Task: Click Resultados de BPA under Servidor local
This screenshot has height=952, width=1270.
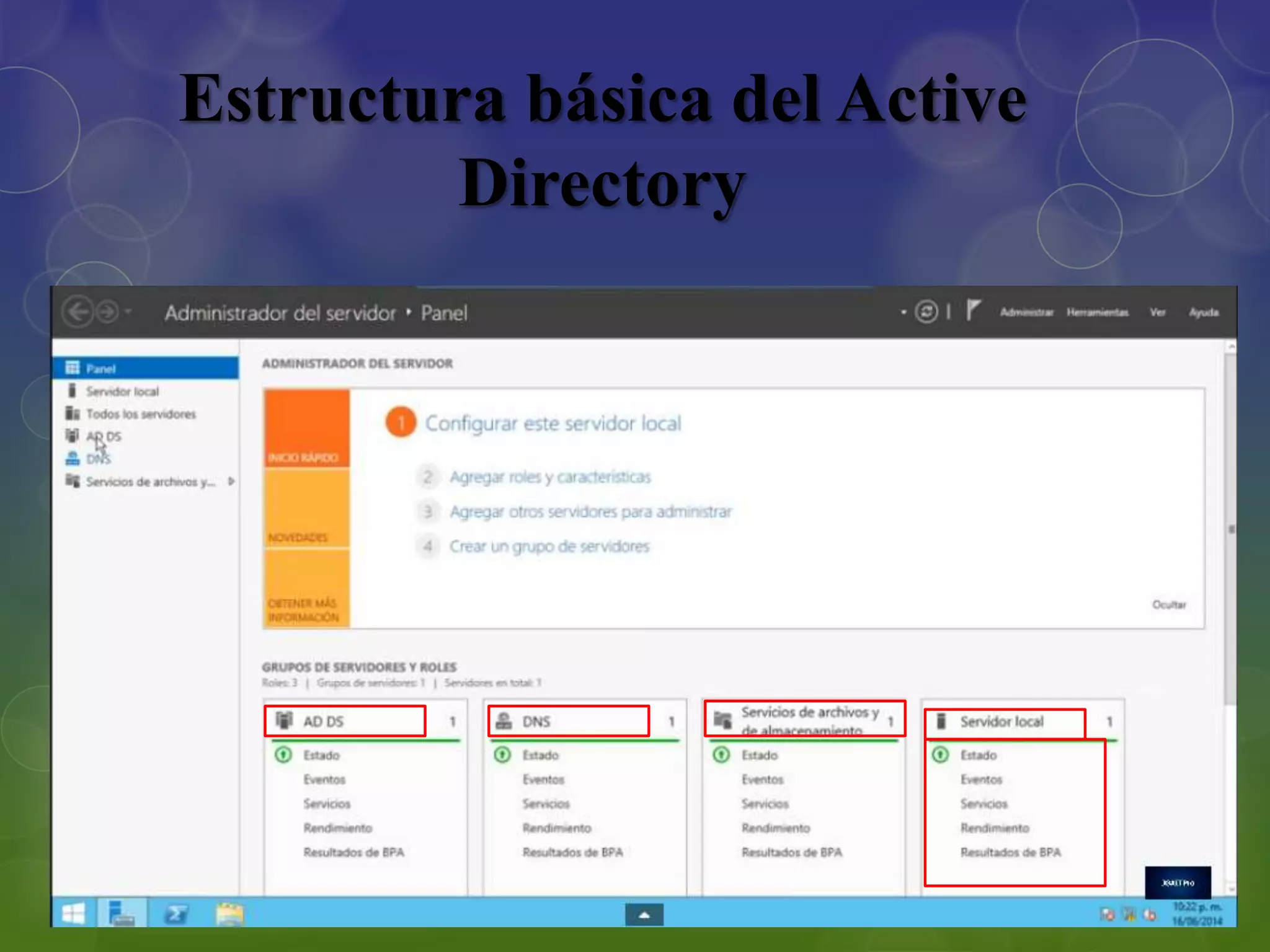Action: [1010, 852]
